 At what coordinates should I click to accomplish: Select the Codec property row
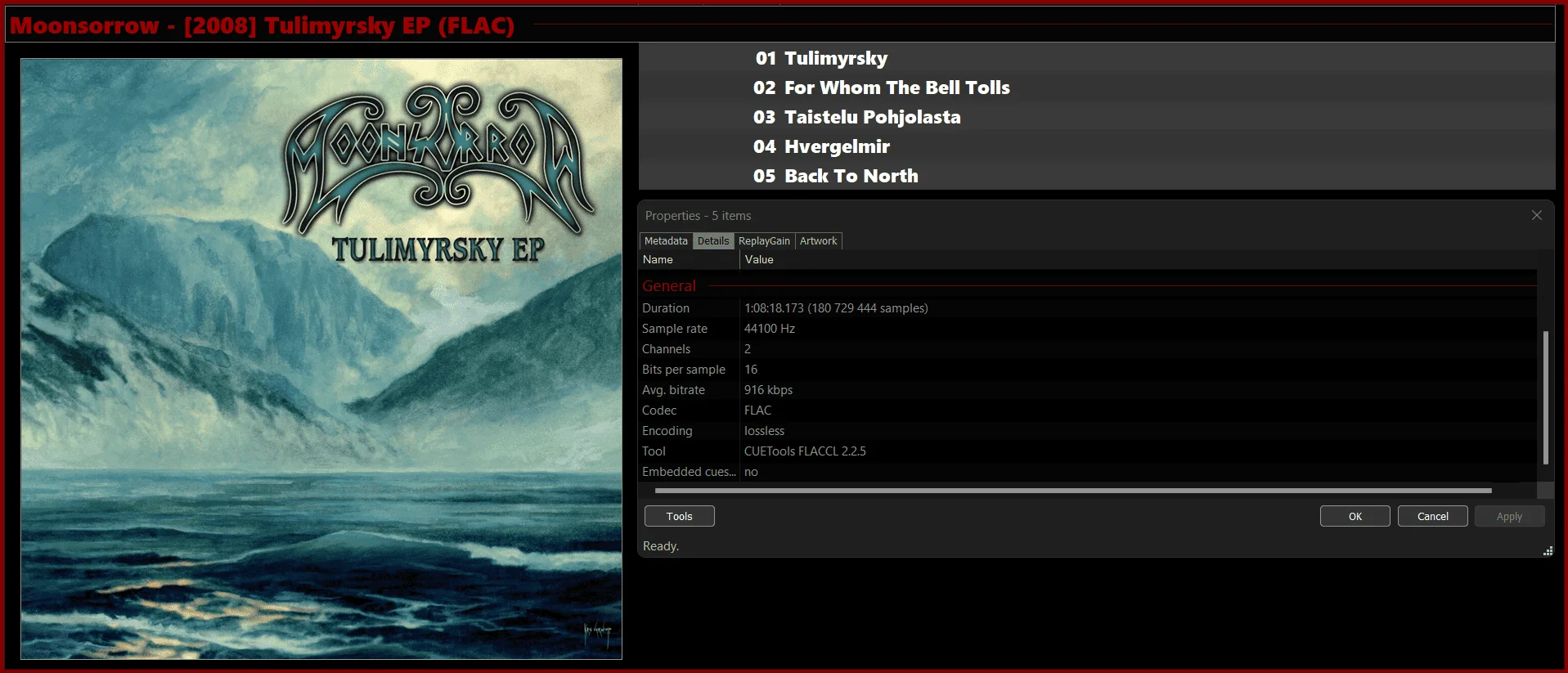click(x=1087, y=411)
